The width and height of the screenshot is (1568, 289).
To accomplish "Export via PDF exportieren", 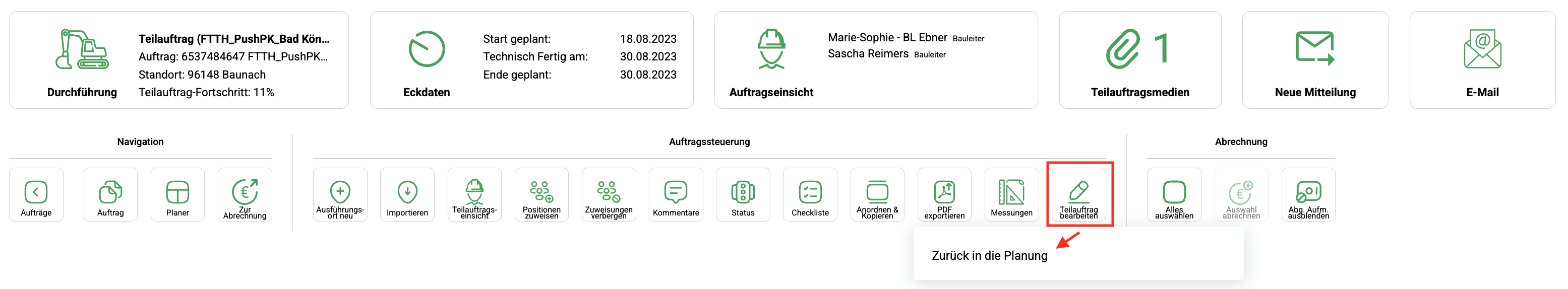I will [944, 193].
